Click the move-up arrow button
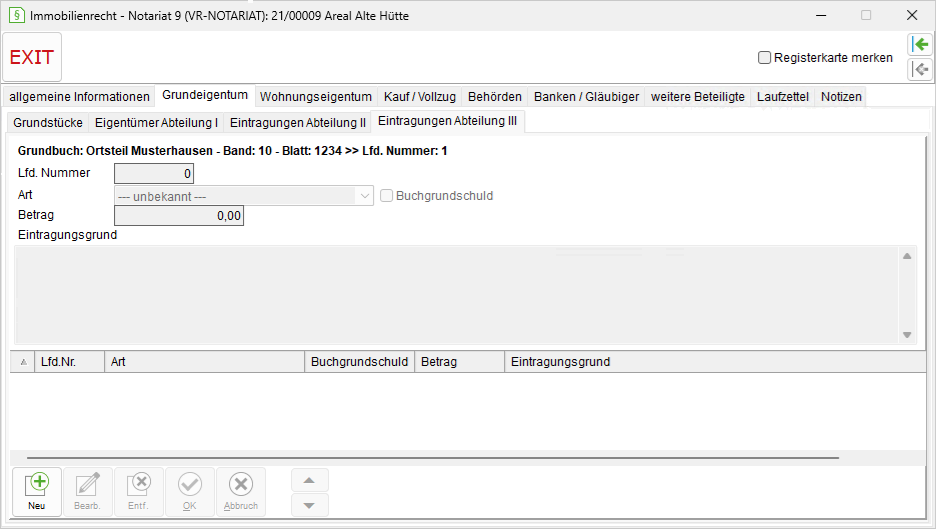This screenshot has height=529, width=936. [x=309, y=481]
